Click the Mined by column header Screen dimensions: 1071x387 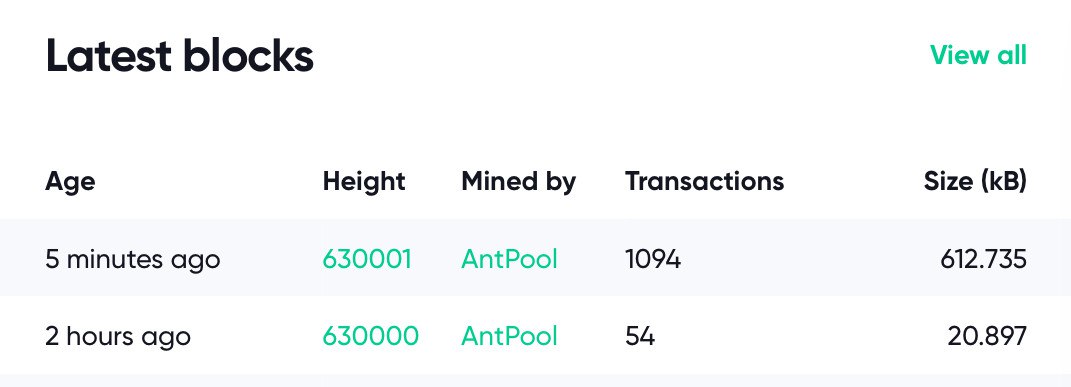518,182
